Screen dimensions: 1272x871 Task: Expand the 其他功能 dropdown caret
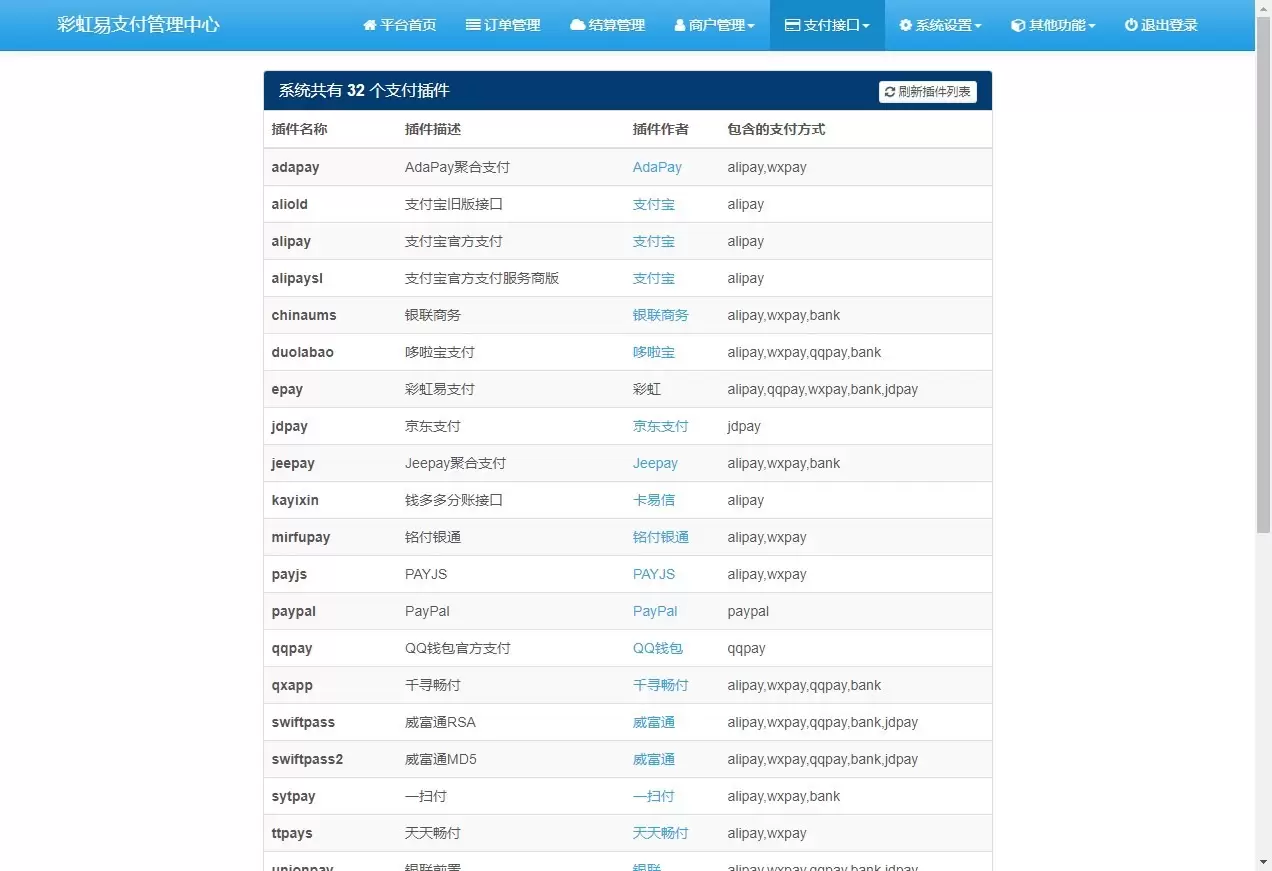point(1092,26)
